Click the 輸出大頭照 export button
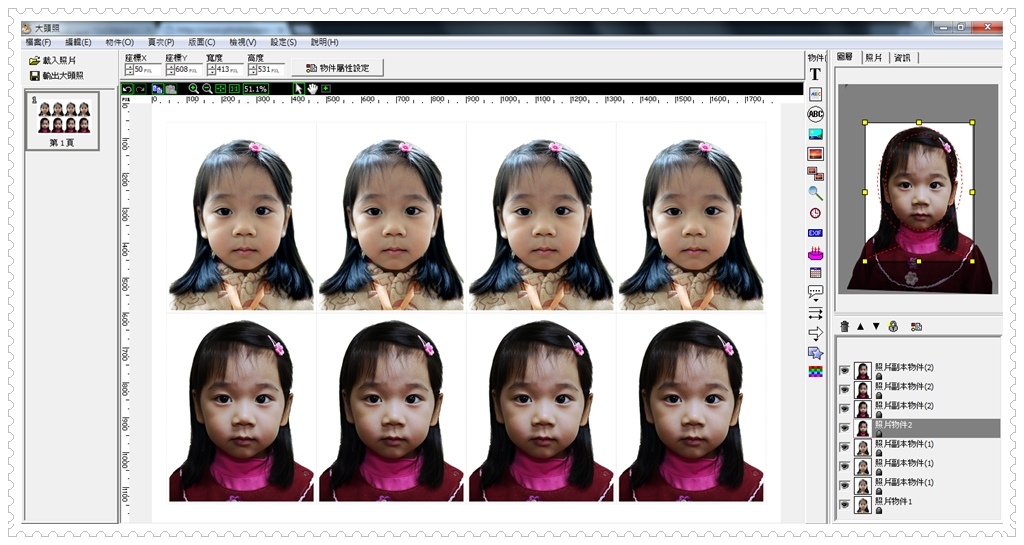Image resolution: width=1024 pixels, height=545 pixels. [57, 76]
